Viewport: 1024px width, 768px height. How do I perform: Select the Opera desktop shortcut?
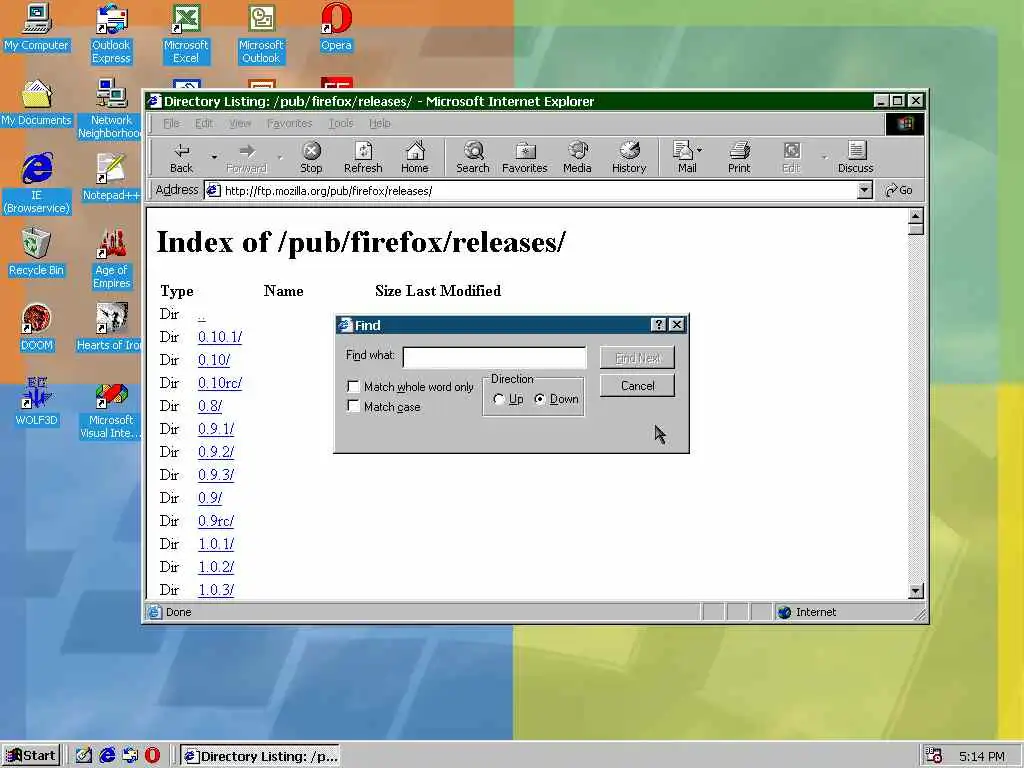(x=336, y=27)
